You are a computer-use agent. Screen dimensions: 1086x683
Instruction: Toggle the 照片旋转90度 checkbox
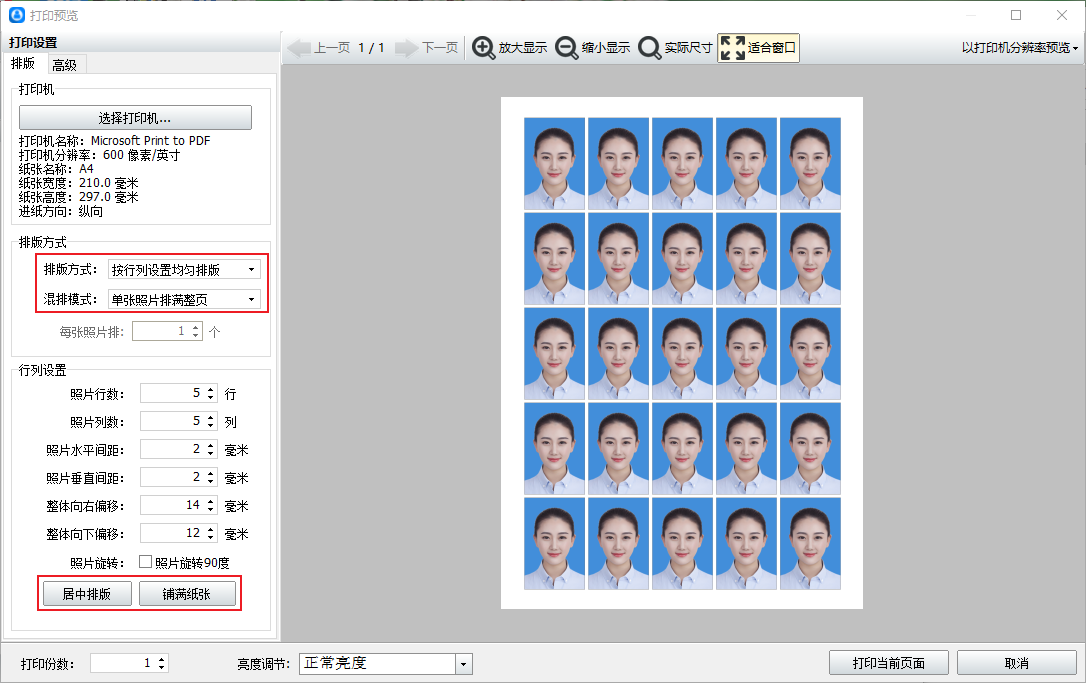point(145,562)
